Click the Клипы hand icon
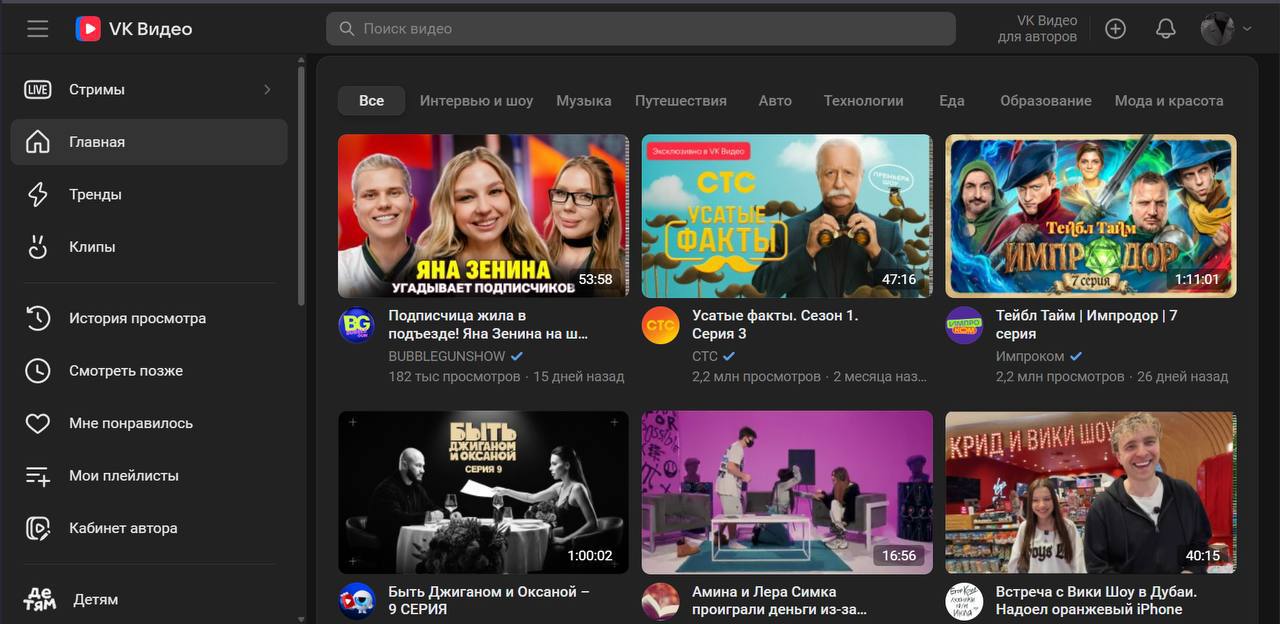The image size is (1280, 624). 38,247
